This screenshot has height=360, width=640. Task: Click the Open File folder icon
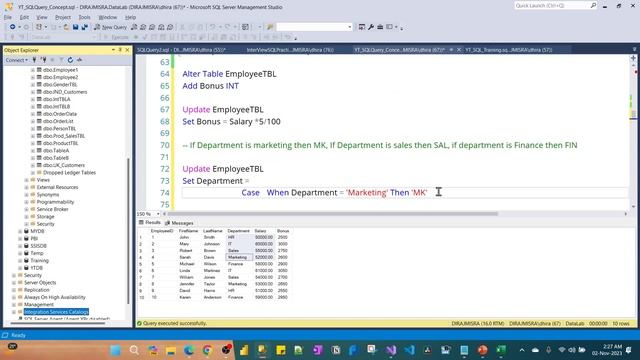66,27
